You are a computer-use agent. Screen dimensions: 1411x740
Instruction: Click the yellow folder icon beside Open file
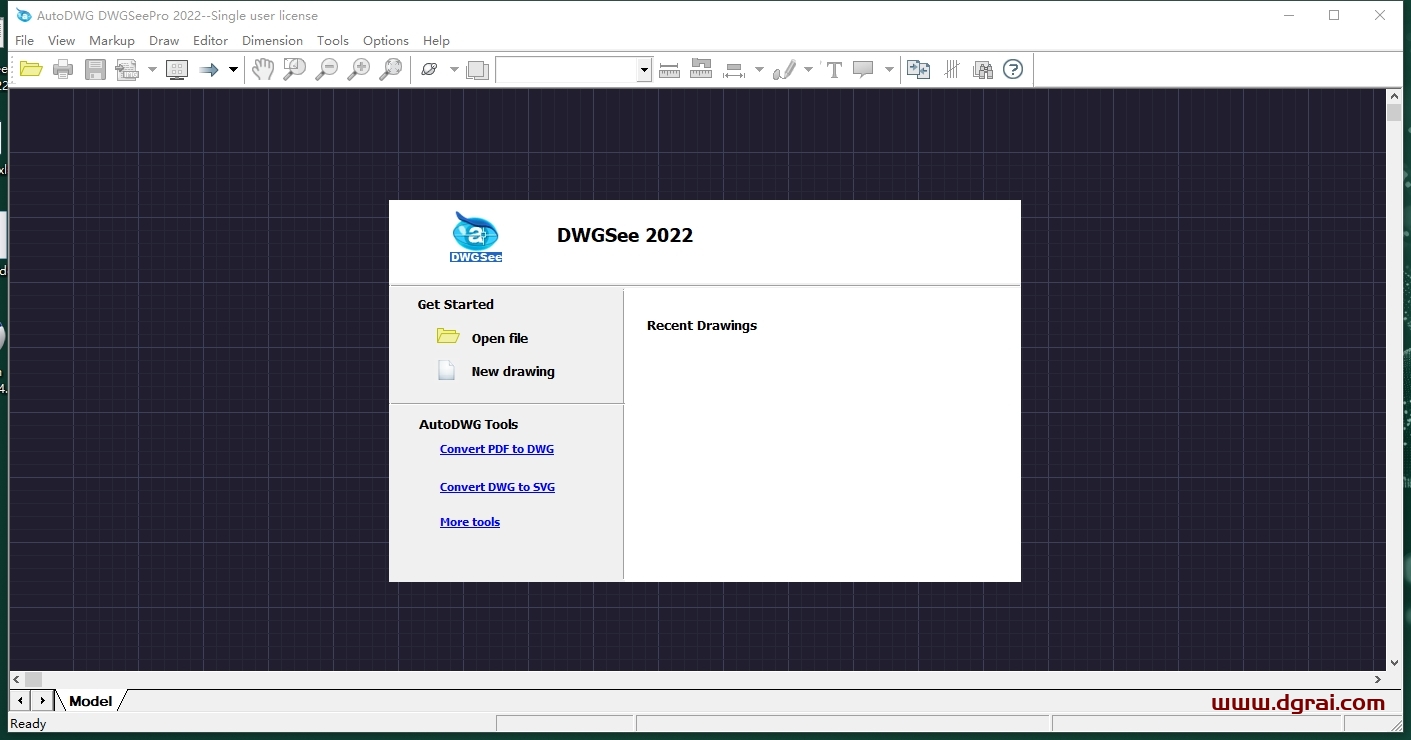tap(448, 336)
